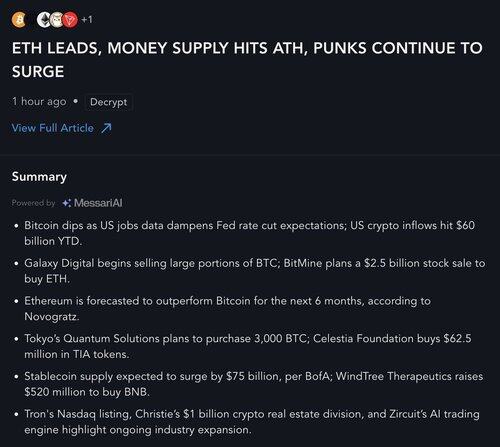The width and height of the screenshot is (500, 447).
Task: Click the white Ethereum asset icon
Action: click(44, 20)
